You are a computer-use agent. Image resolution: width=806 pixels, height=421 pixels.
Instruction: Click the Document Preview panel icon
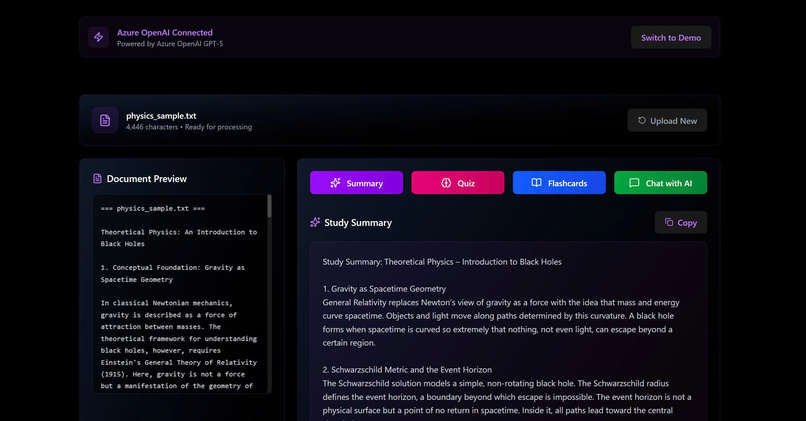97,178
